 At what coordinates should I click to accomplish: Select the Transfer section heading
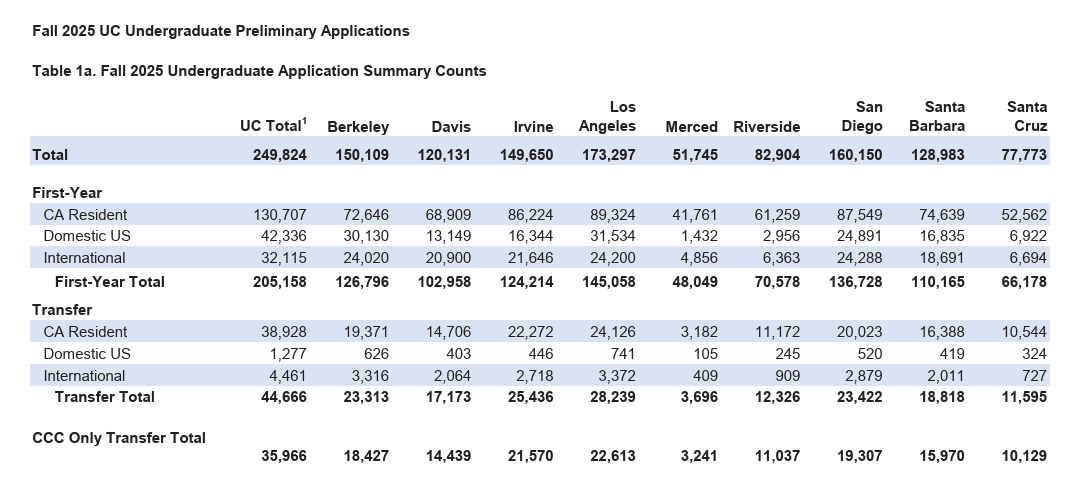pyautogui.click(x=62, y=310)
